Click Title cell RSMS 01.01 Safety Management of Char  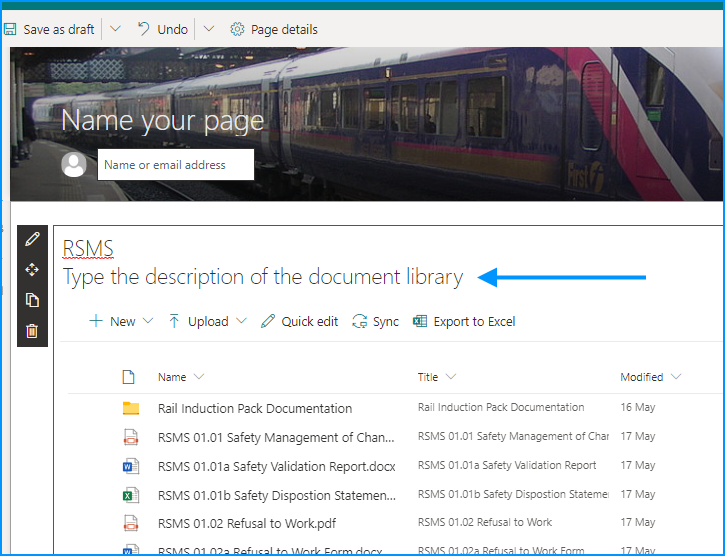click(x=513, y=436)
